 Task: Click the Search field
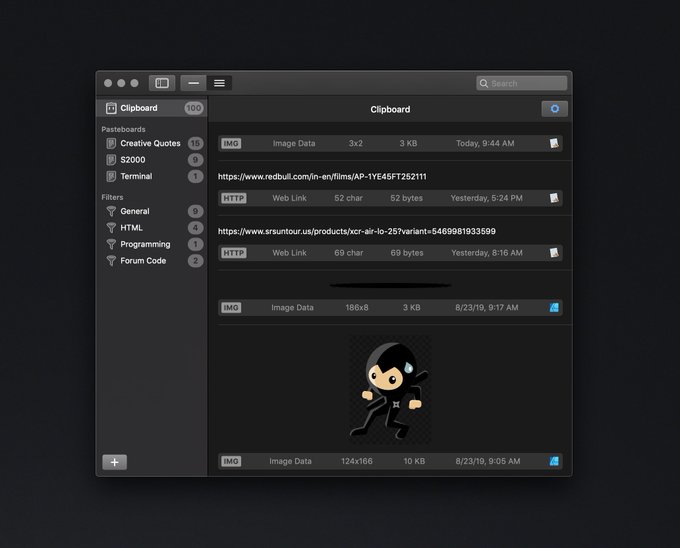click(521, 83)
